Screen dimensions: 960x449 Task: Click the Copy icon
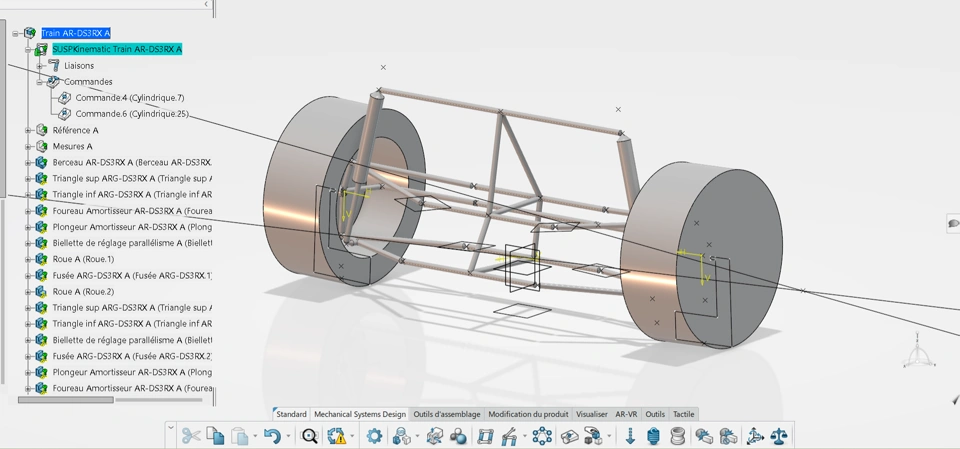coord(215,436)
